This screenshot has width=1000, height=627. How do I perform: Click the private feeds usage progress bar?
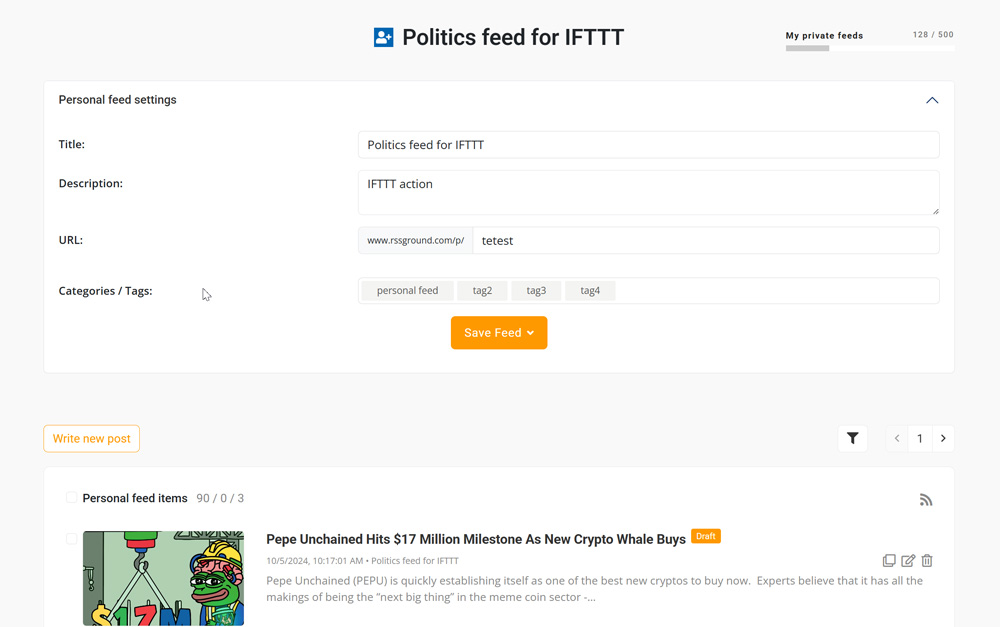pyautogui.click(x=869, y=48)
